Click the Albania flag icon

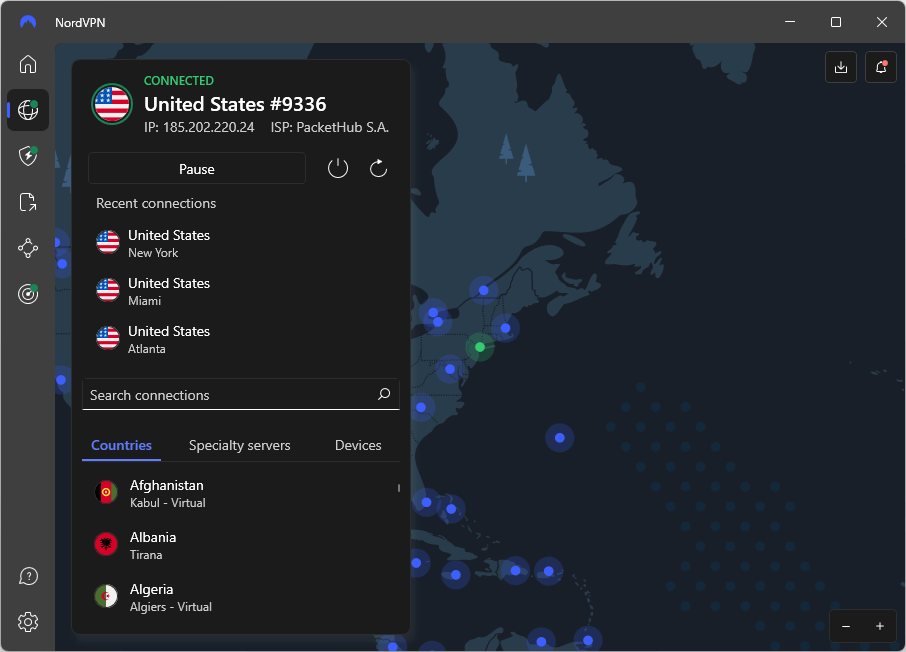pyautogui.click(x=106, y=544)
